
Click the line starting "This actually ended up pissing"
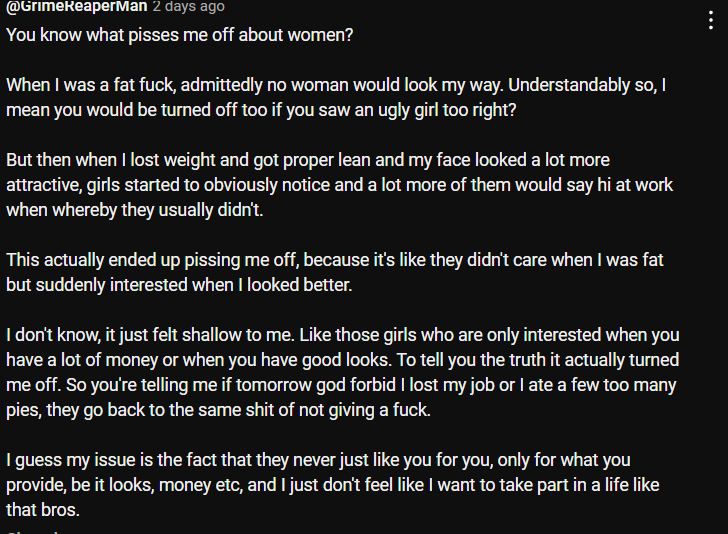pyautogui.click(x=334, y=260)
